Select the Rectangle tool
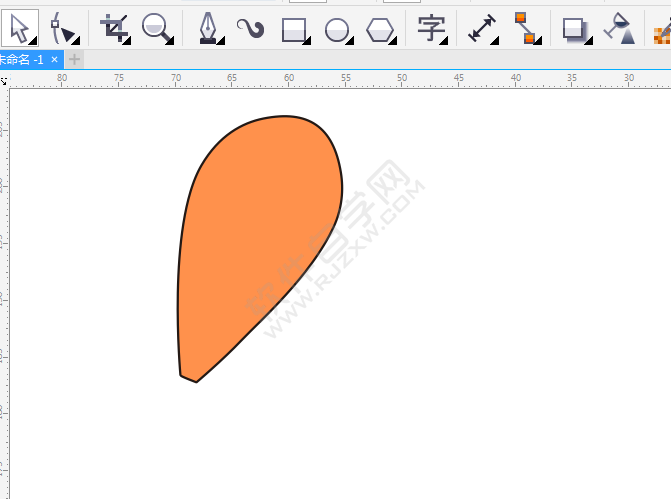 coord(293,29)
